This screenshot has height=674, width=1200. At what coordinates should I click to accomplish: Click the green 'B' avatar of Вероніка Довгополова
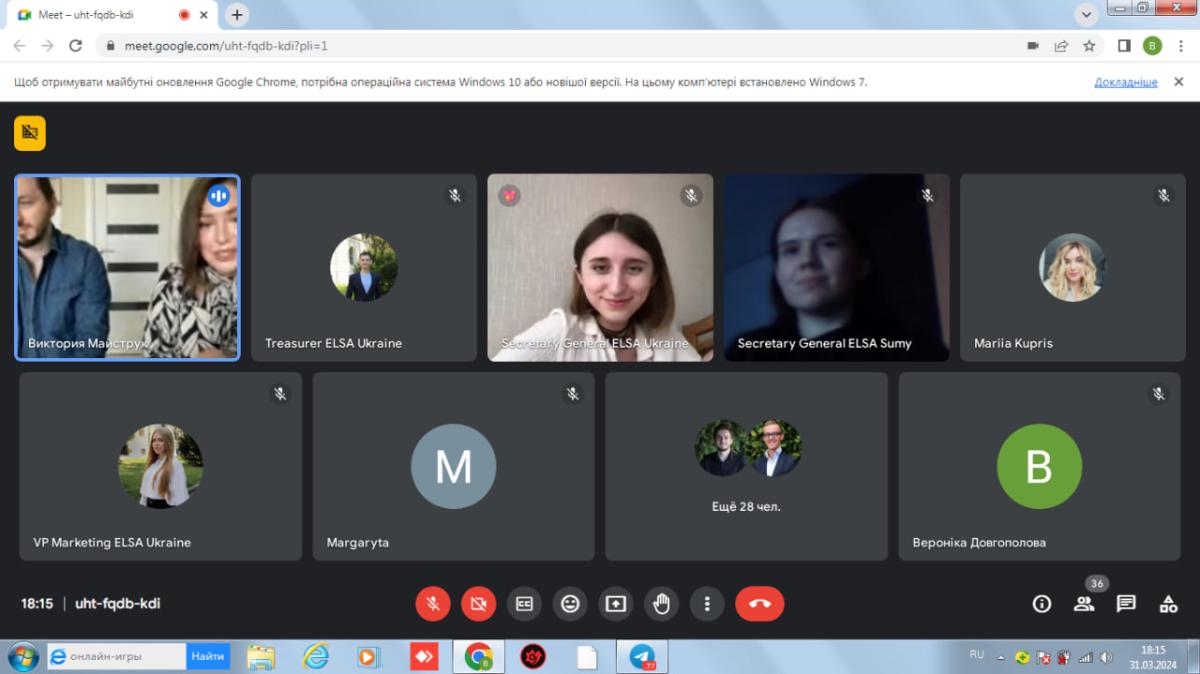coord(1039,466)
